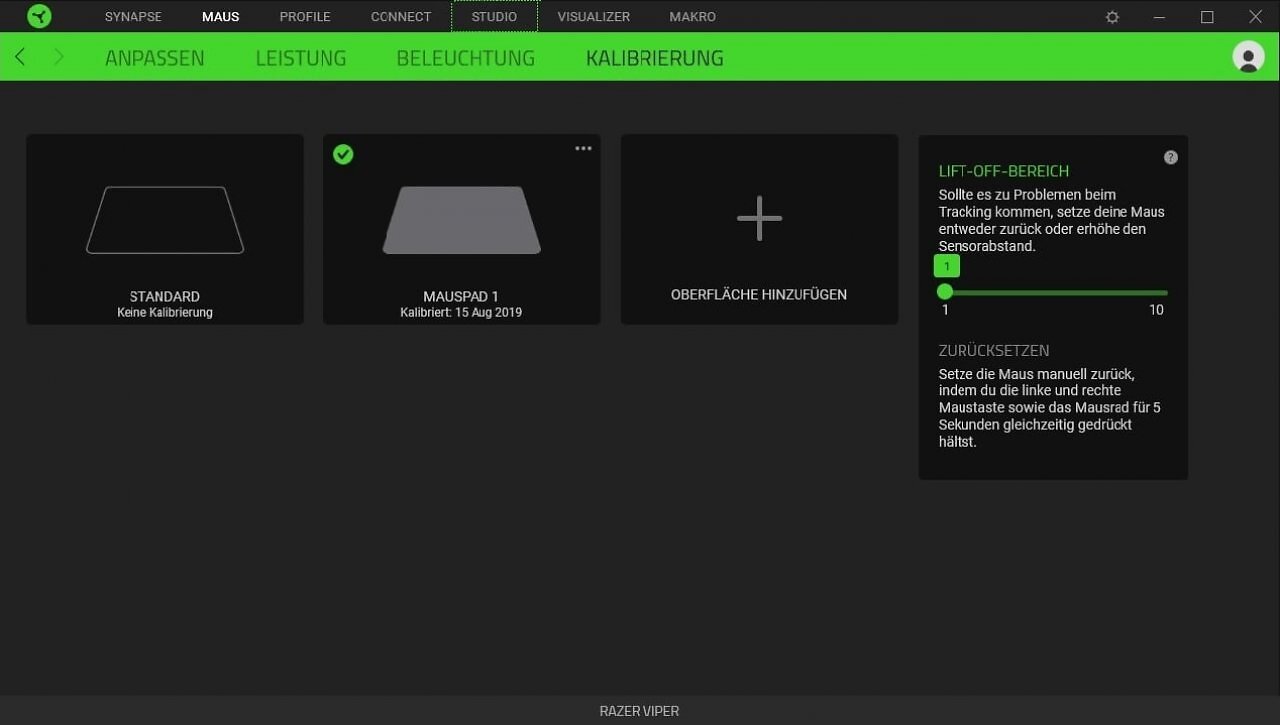Select the KALIBRIERUNG section
The width and height of the screenshot is (1280, 725).
pos(655,58)
